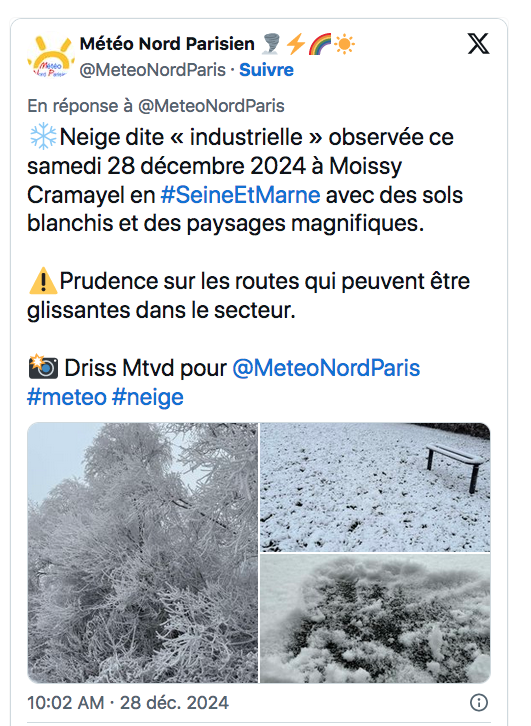The width and height of the screenshot is (531, 726).
Task: Open the @MeteoNordParis handle under the name
Action: pyautogui.click(x=153, y=70)
